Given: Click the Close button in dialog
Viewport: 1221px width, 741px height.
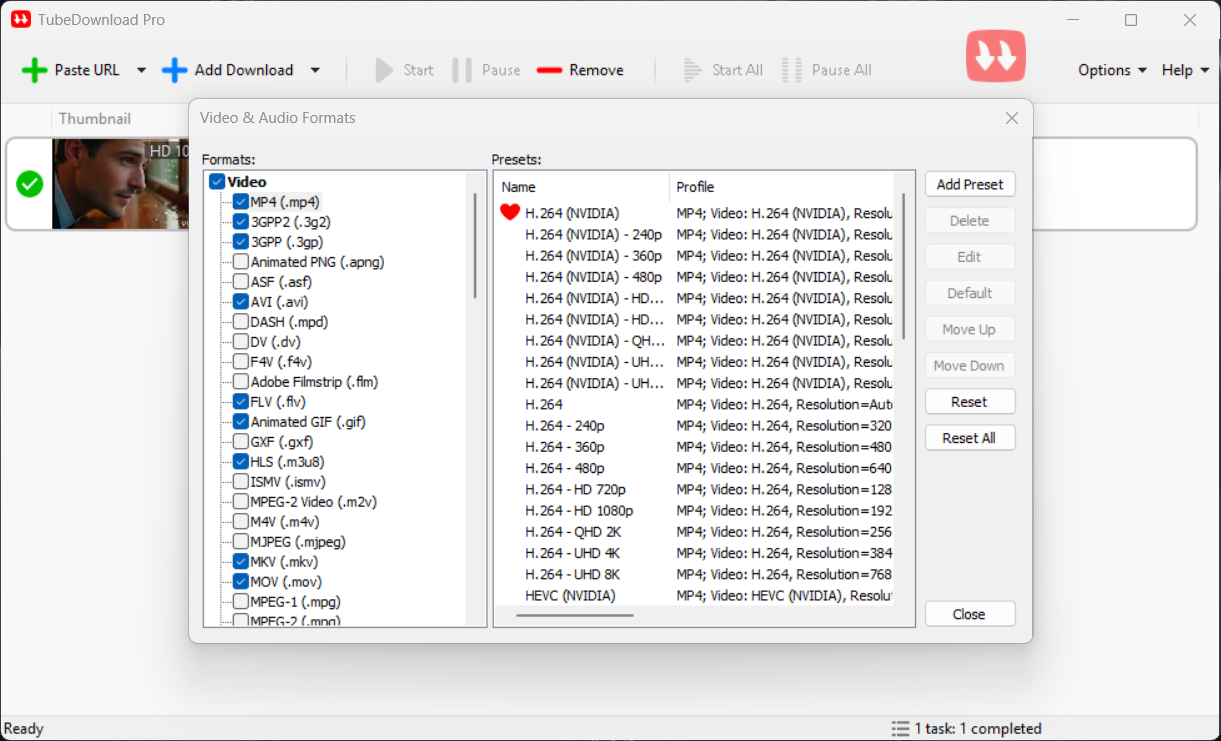Looking at the screenshot, I should pos(970,614).
